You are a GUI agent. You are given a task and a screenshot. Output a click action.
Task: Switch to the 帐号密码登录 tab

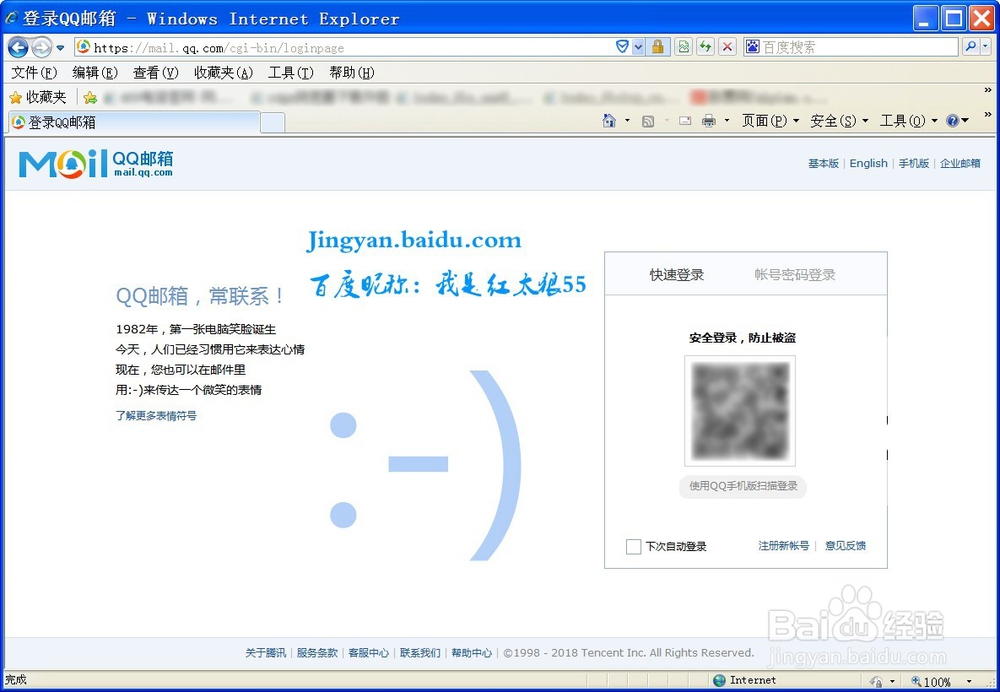pos(795,275)
